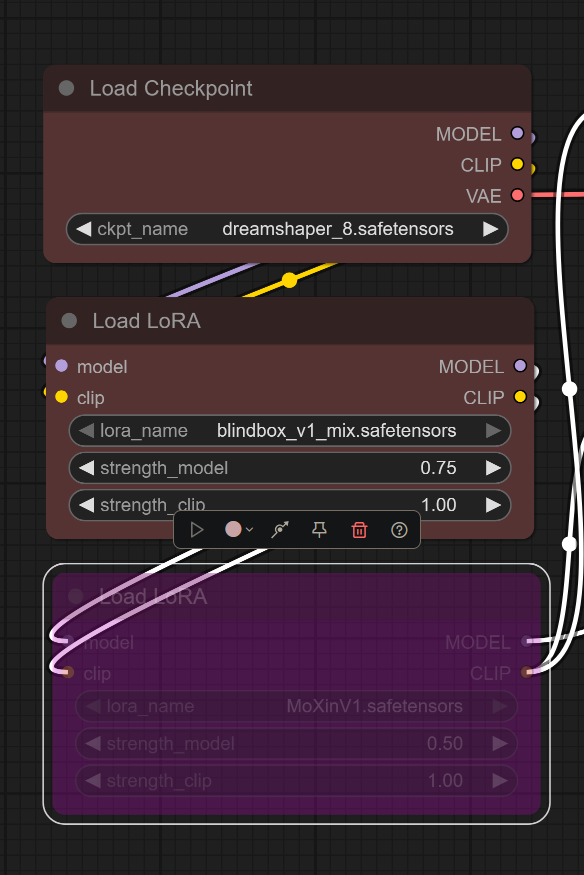Screen dimensions: 584x875
Task: Click the MODEL output socket of Load Checkpoint
Action: point(518,133)
